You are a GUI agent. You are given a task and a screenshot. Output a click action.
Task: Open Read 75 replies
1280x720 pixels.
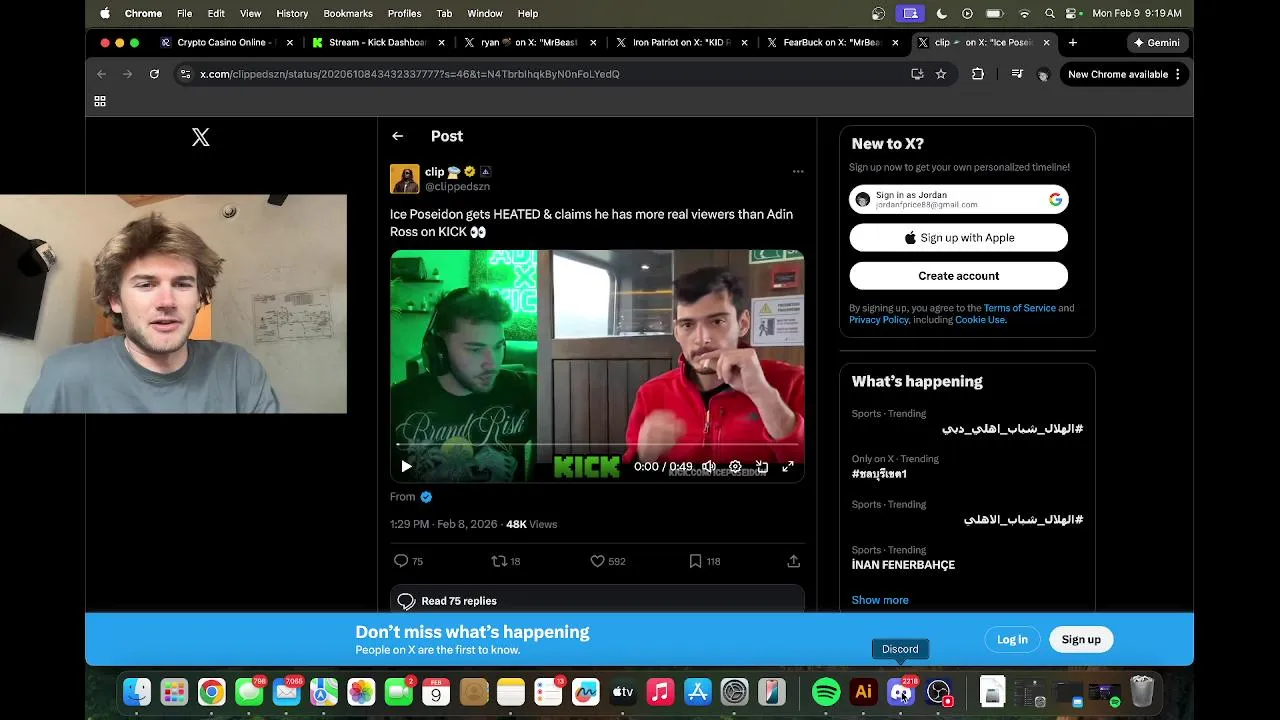coord(597,601)
